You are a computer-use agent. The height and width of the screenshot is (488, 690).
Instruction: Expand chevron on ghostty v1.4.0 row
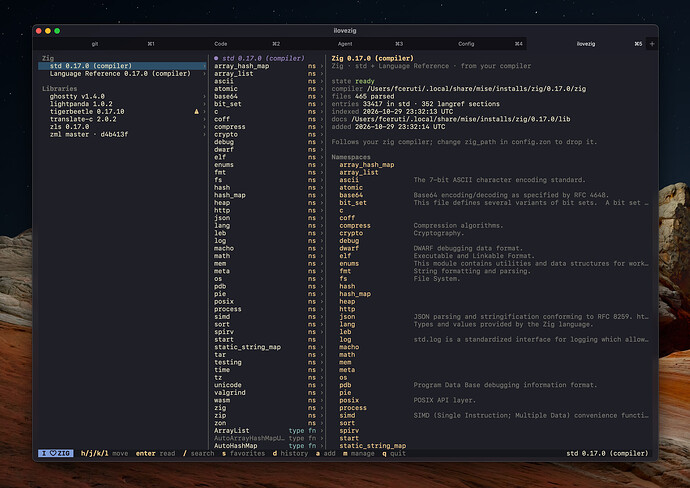pos(204,96)
